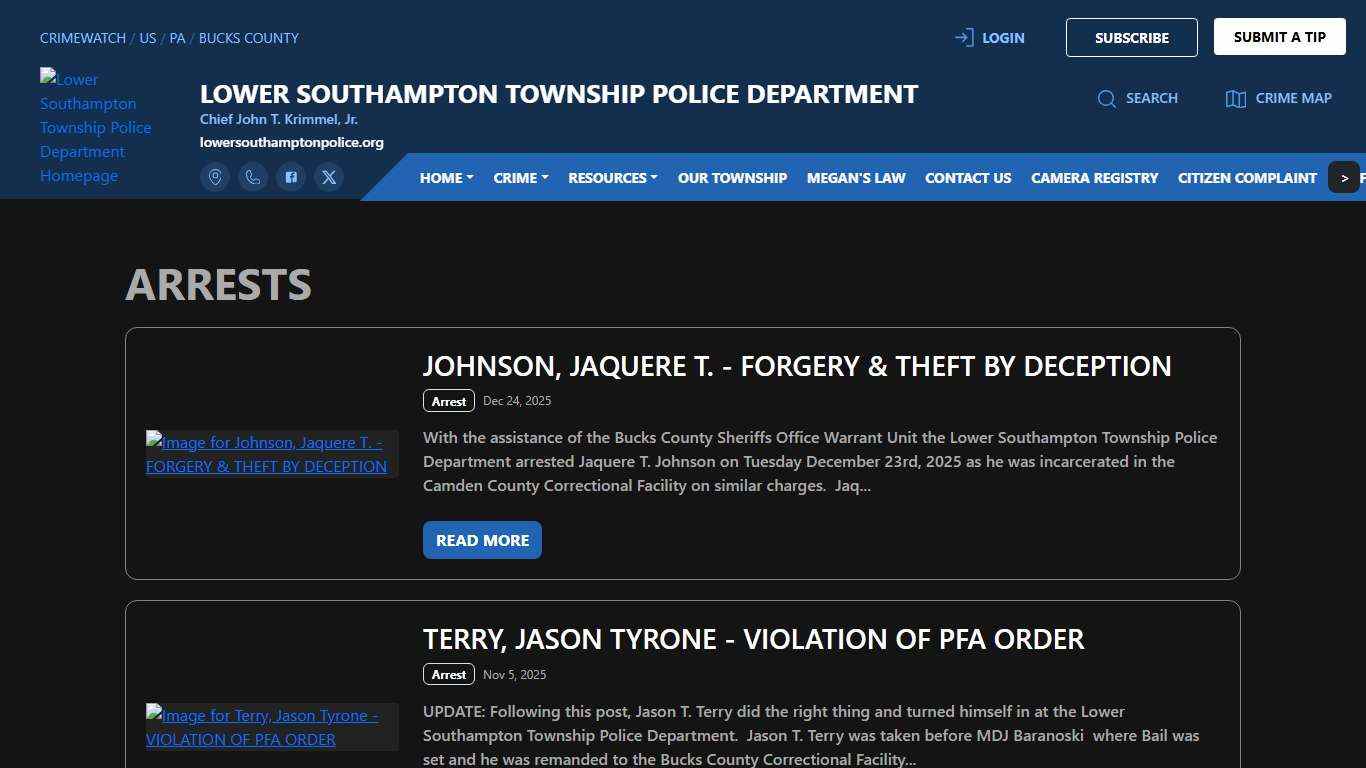
Task: Click the phone contact icon
Action: (x=253, y=177)
